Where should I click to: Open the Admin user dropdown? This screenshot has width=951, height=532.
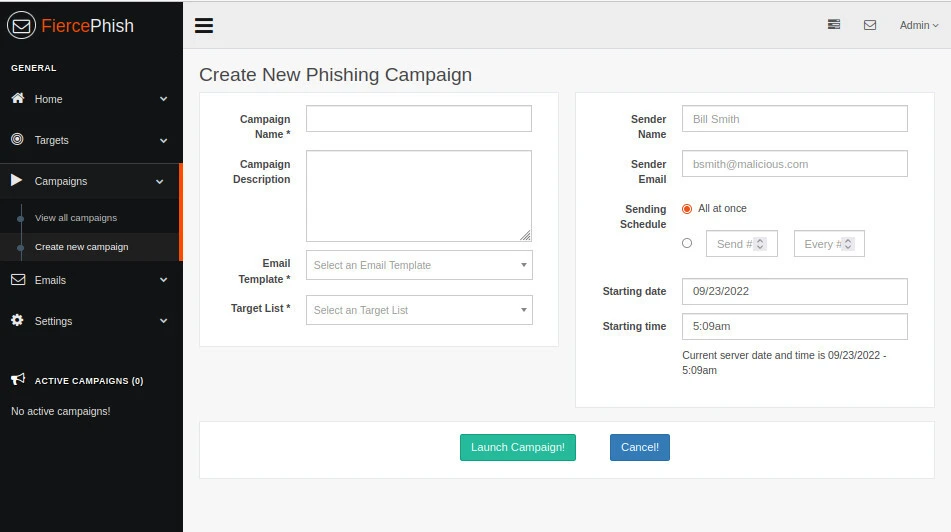pyautogui.click(x=918, y=25)
